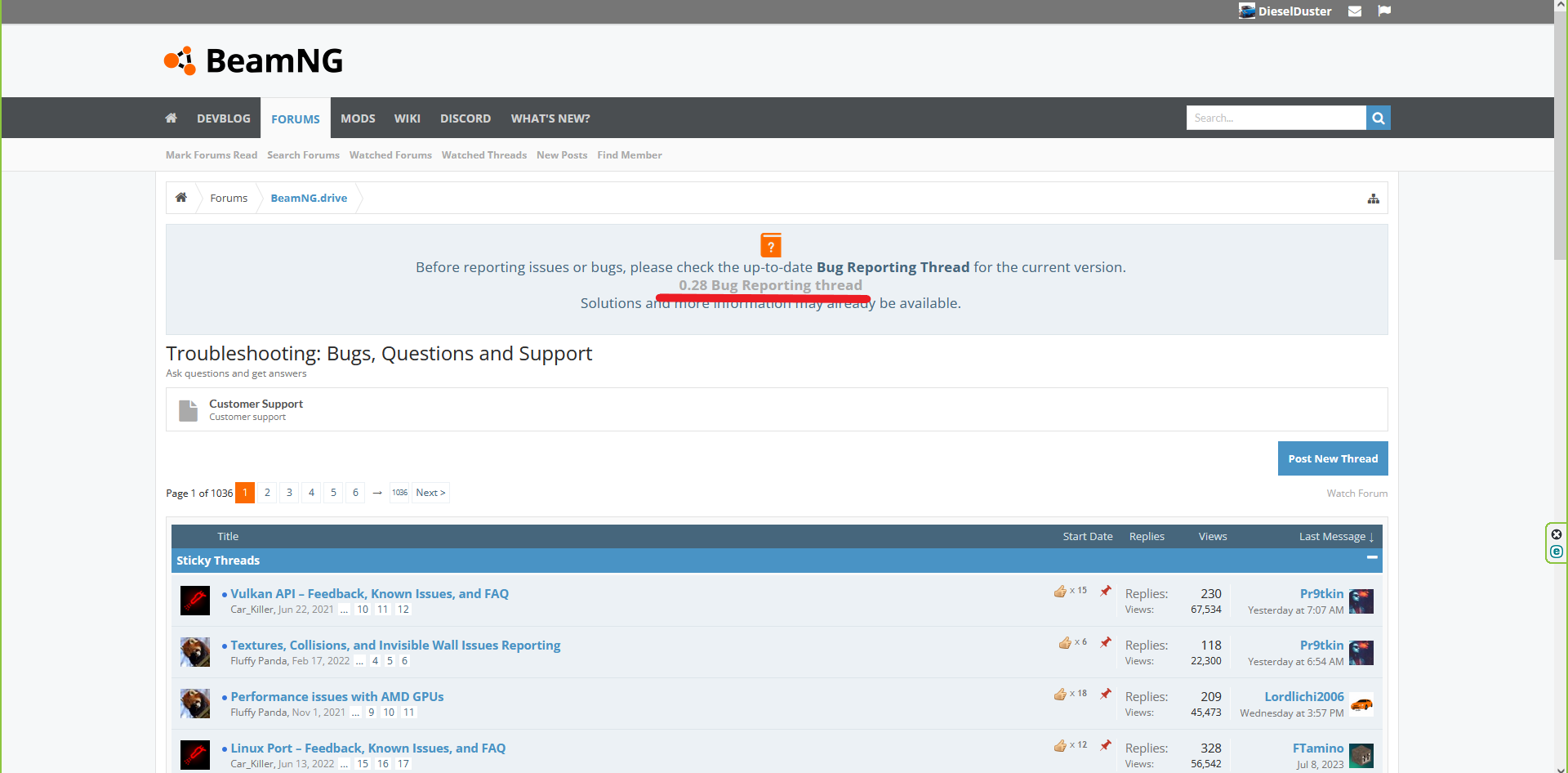
Task: Click Lordlichi2006 car avatar
Action: point(1361,704)
